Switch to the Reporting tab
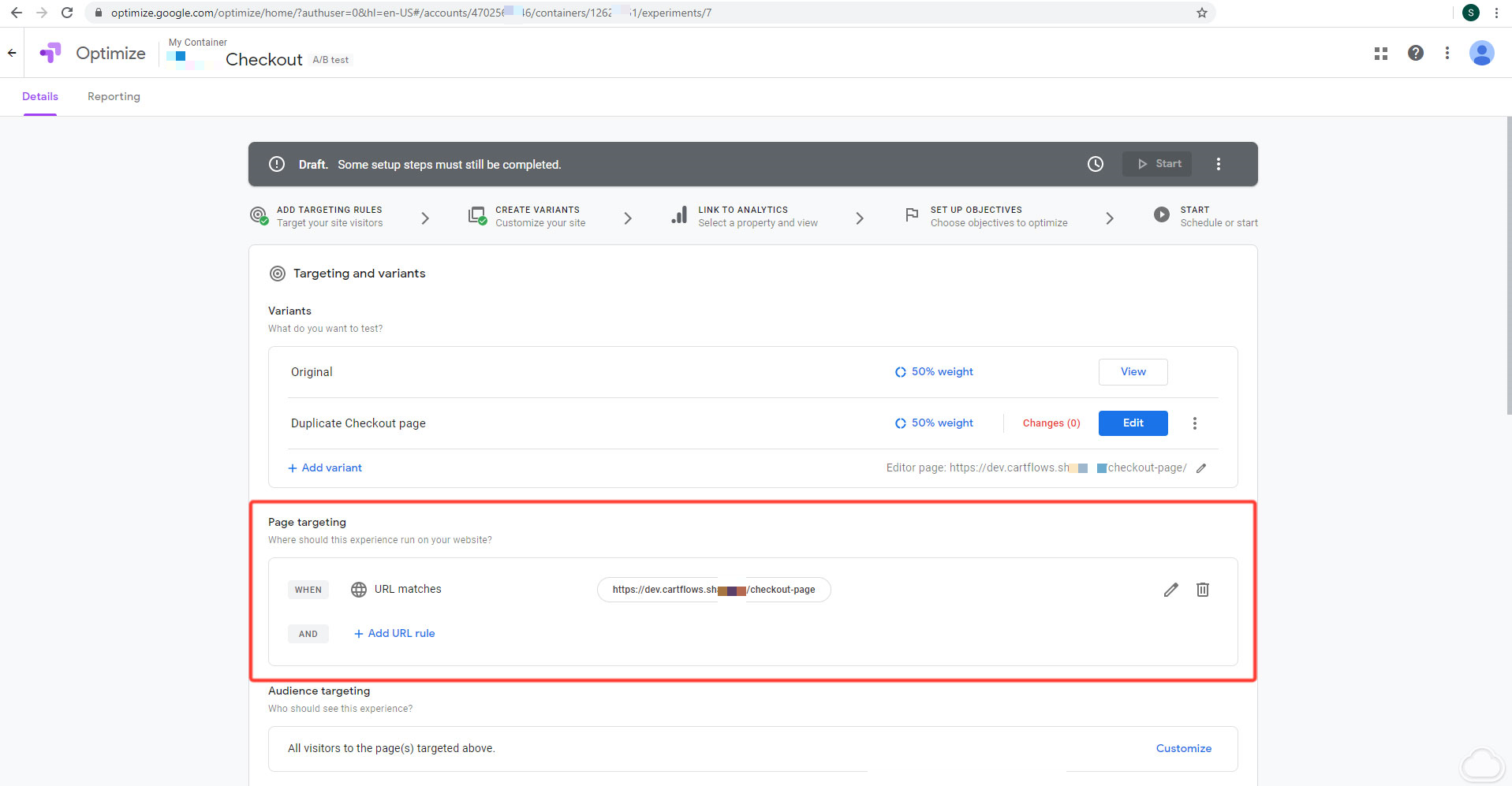 [114, 96]
